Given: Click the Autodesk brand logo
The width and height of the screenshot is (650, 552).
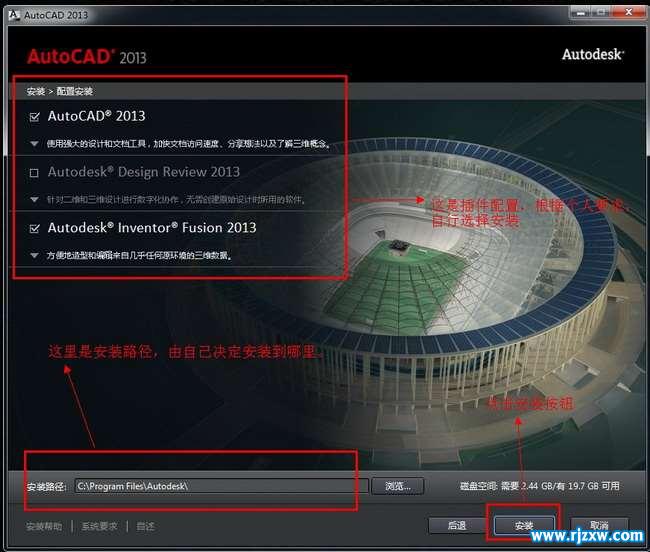Looking at the screenshot, I should [x=593, y=54].
